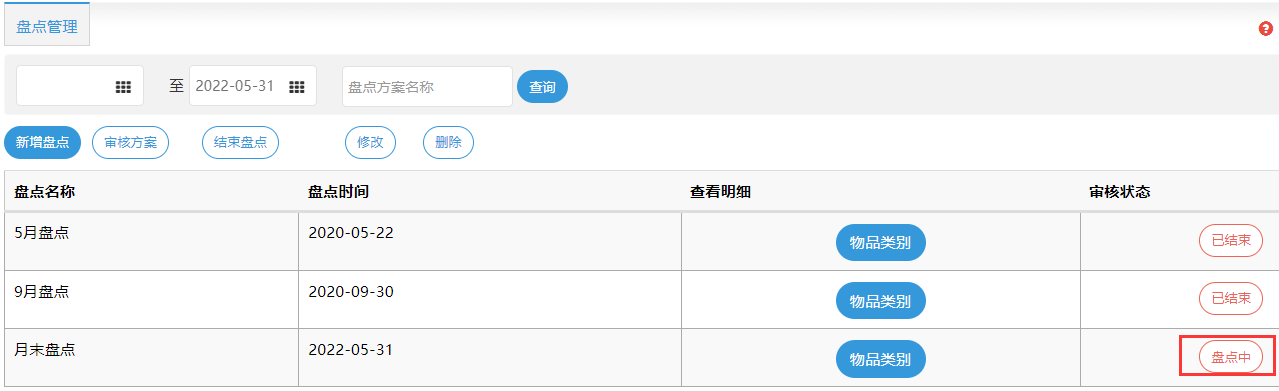Click the 删除 delete button
Viewport: 1279px width, 391px height.
(448, 142)
